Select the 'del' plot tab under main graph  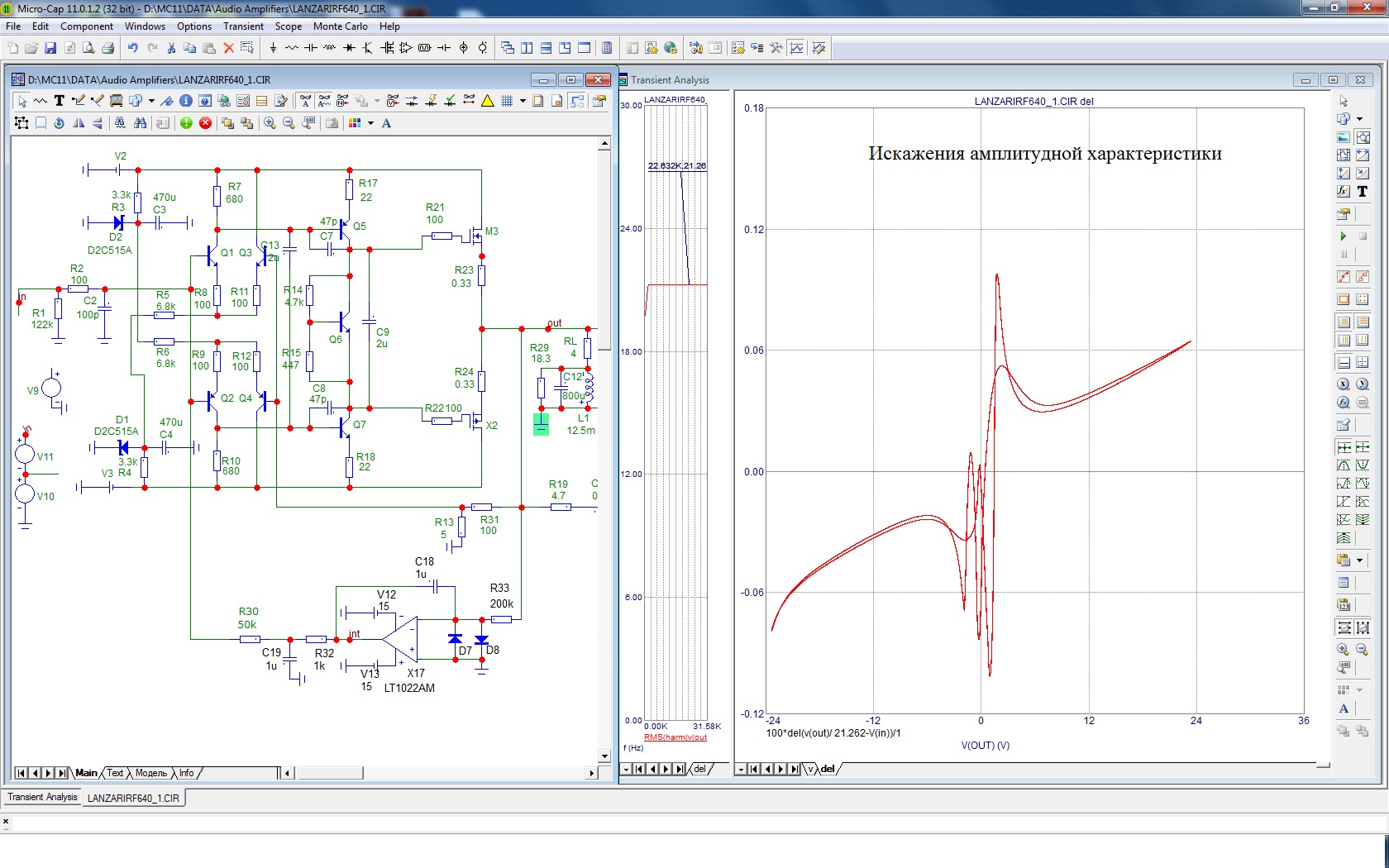828,769
